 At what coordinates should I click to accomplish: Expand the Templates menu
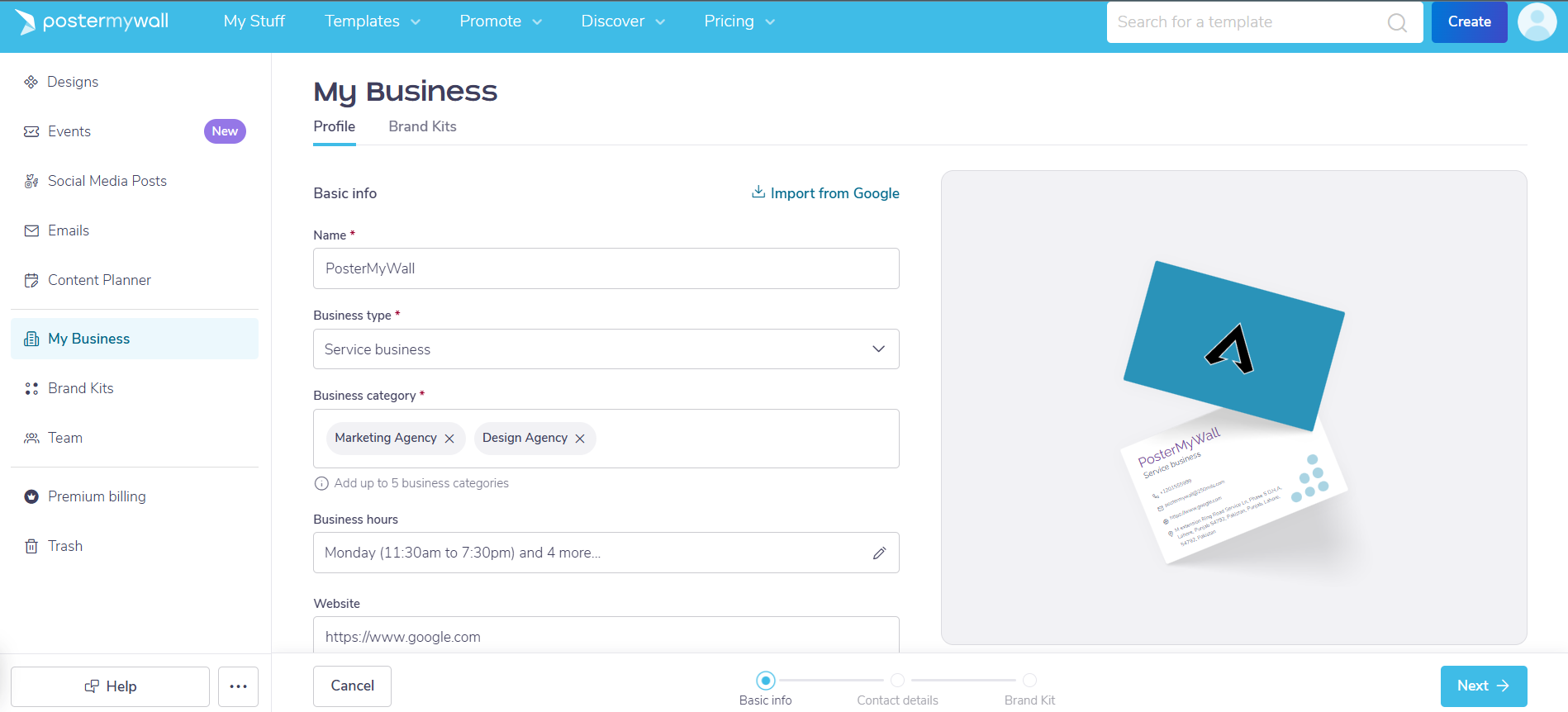(373, 21)
